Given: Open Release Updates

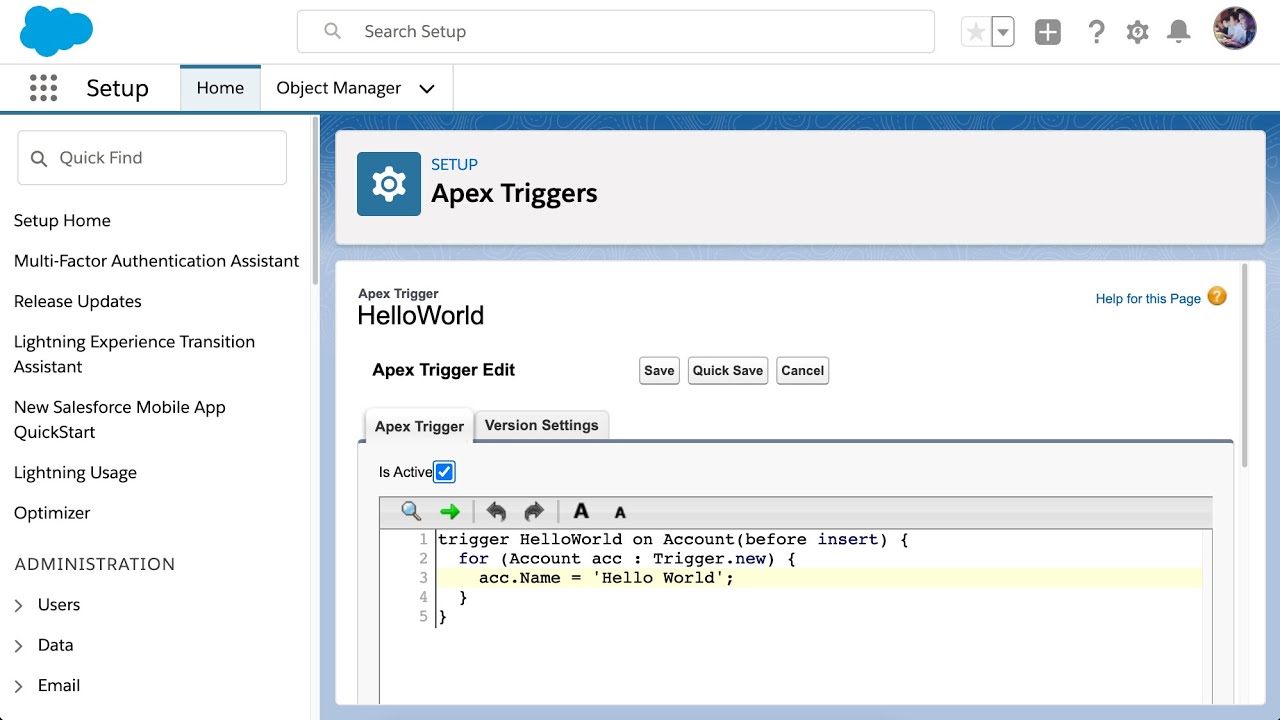Looking at the screenshot, I should point(78,301).
